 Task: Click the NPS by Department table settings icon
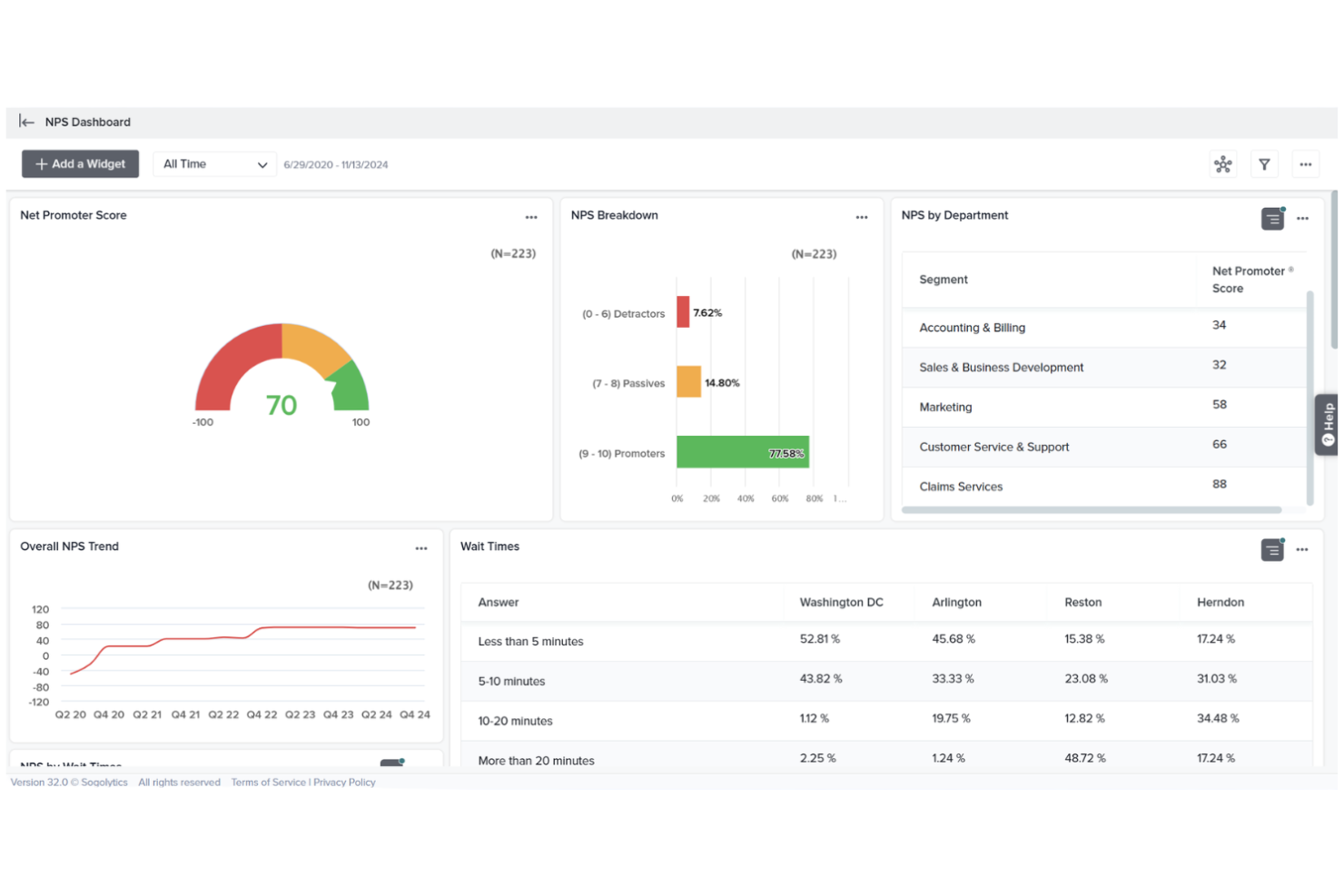click(1272, 219)
